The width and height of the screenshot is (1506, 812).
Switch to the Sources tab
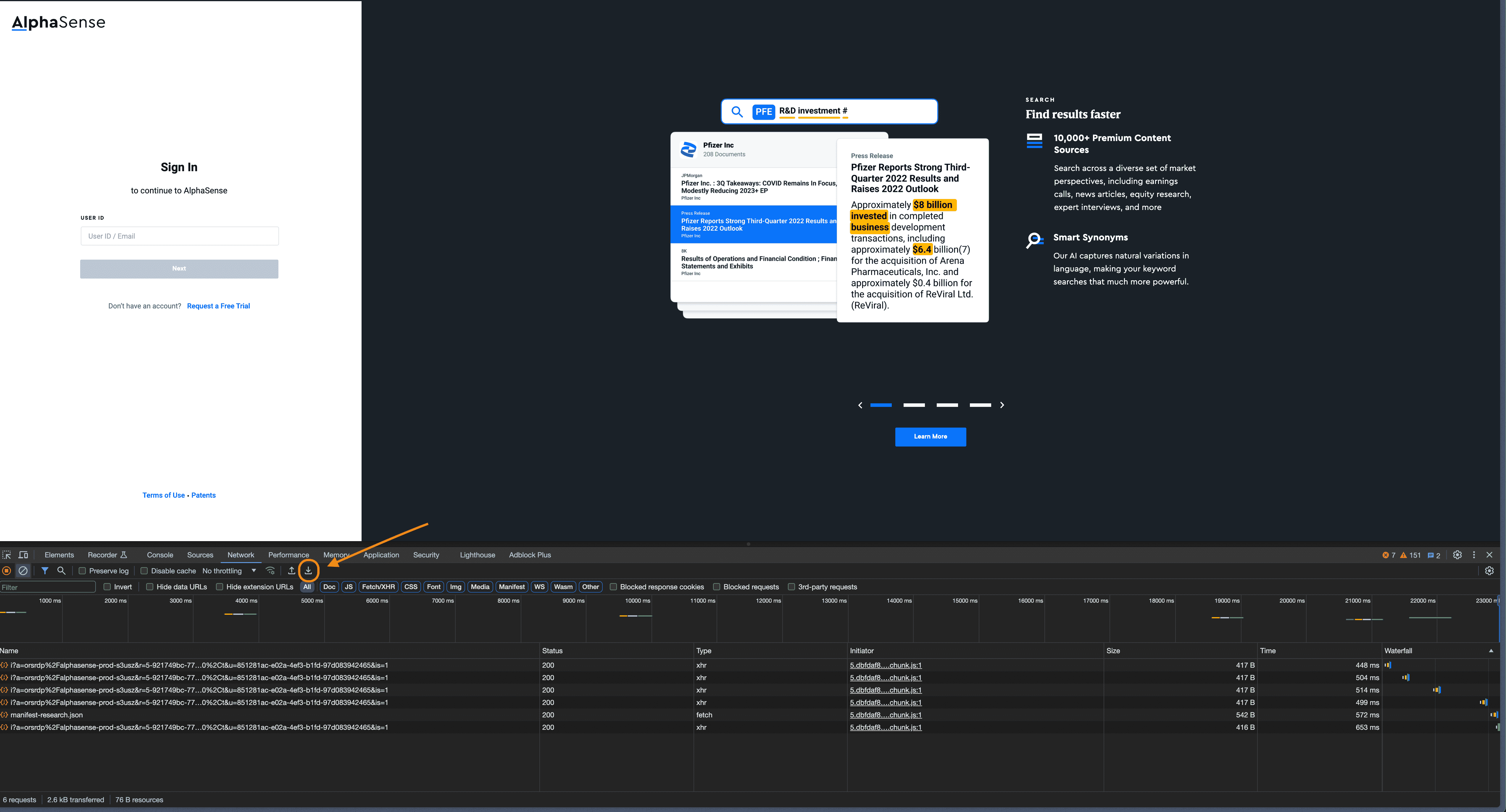tap(200, 555)
